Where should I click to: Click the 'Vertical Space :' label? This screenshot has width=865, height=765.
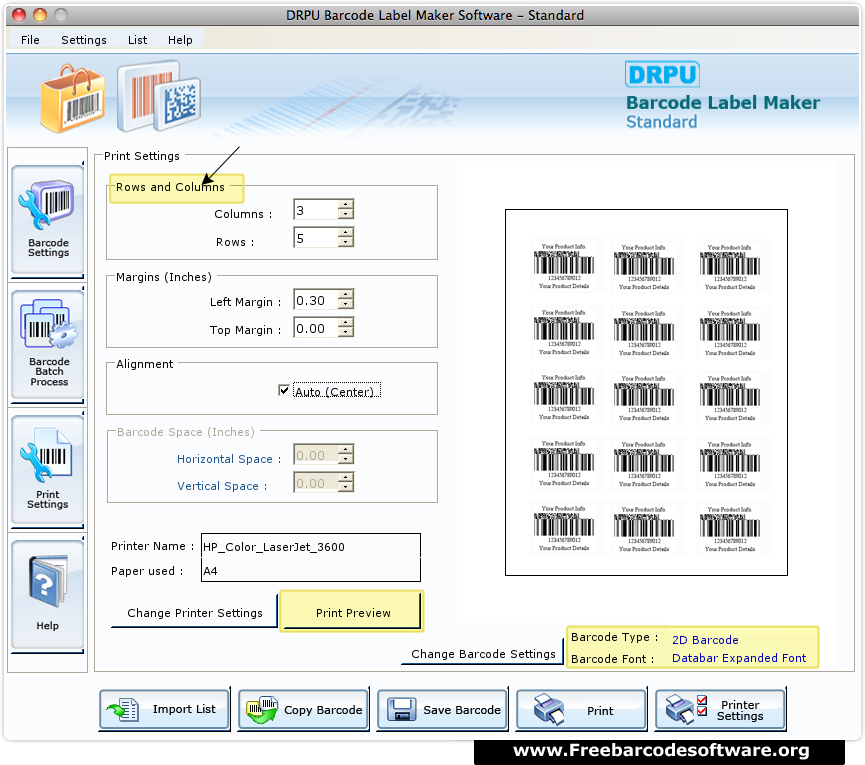[222, 486]
